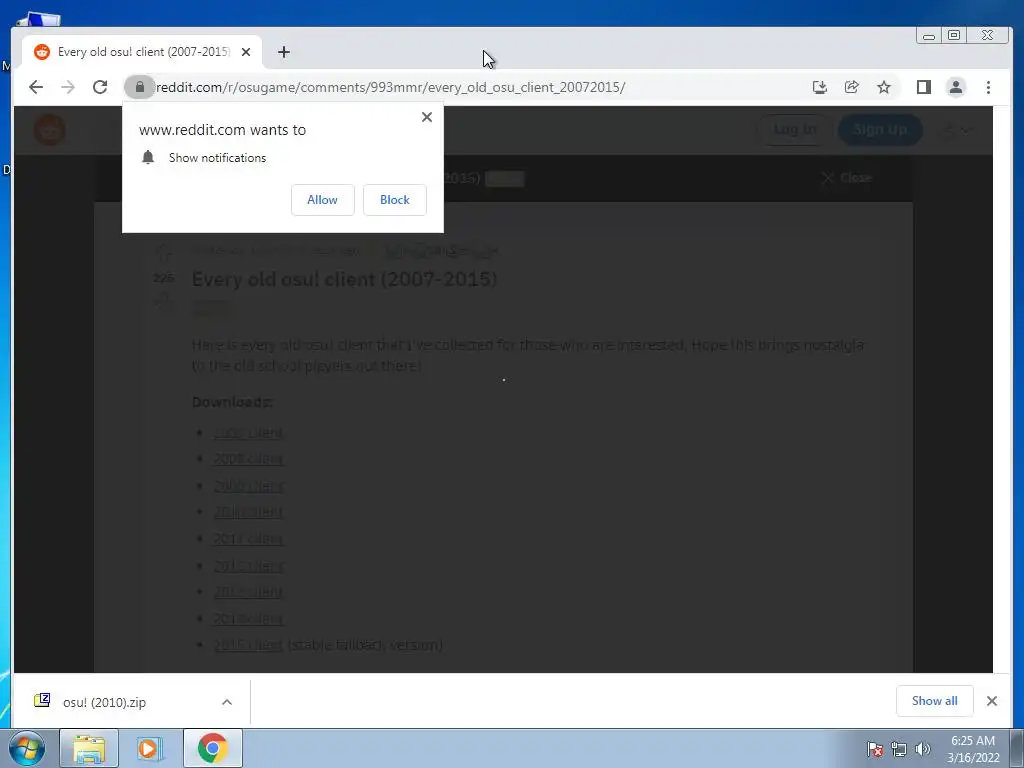Upvote the osu! client post

click(164, 254)
